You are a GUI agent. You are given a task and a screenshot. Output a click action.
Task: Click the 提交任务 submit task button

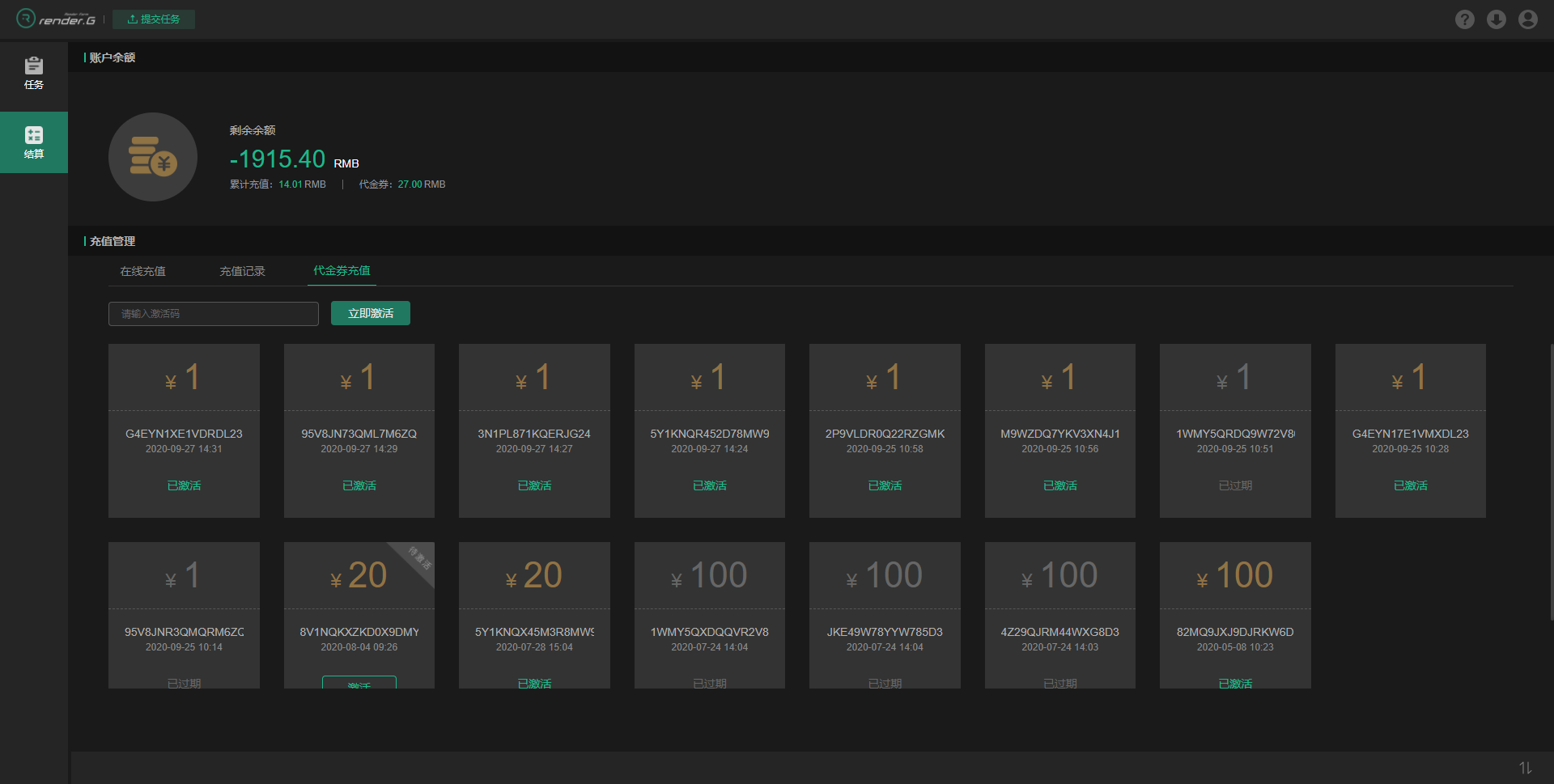click(x=154, y=19)
